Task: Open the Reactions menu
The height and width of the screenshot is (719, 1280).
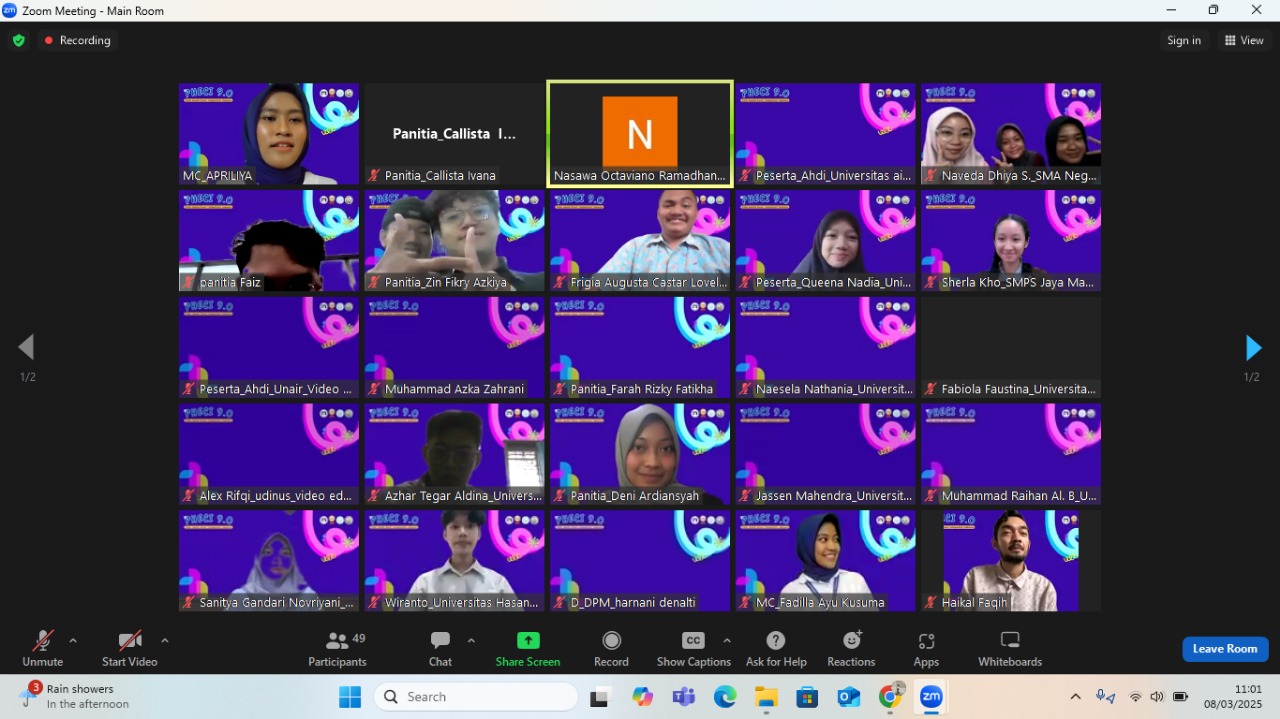Action: click(851, 648)
